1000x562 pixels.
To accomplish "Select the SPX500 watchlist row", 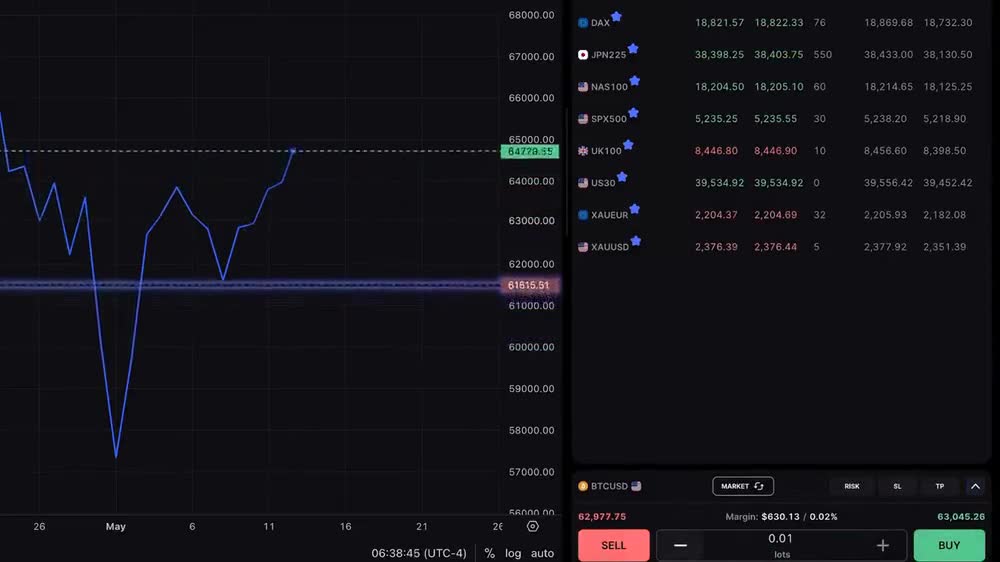I will coord(781,119).
